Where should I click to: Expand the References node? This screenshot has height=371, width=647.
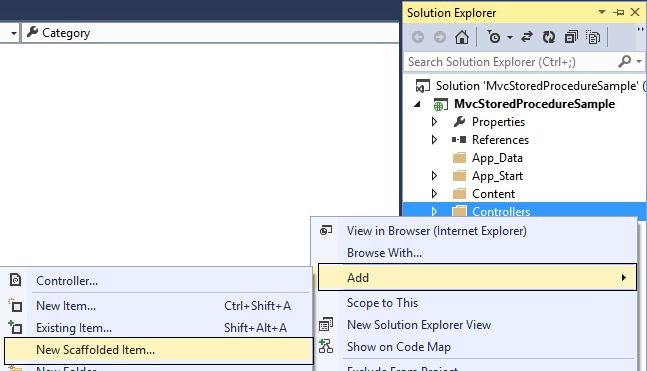pyautogui.click(x=434, y=140)
